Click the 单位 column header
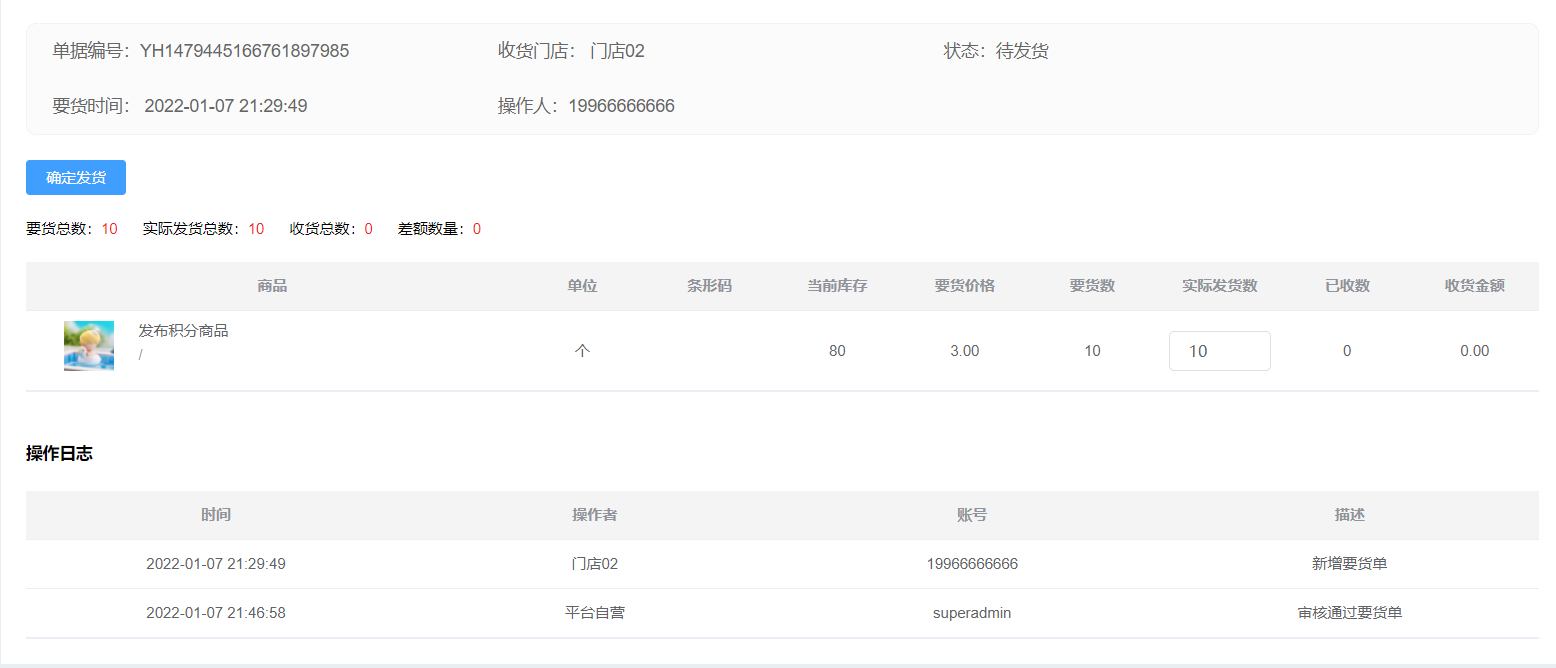 click(582, 286)
